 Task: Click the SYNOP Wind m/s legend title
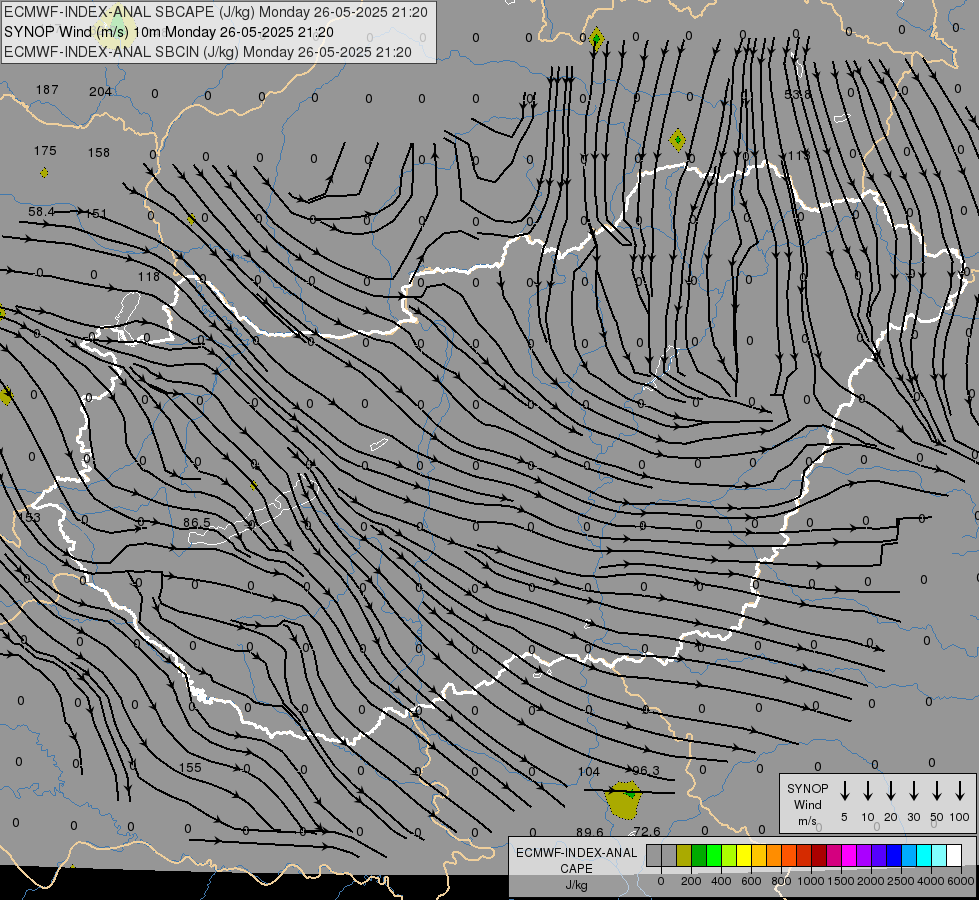[x=807, y=804]
